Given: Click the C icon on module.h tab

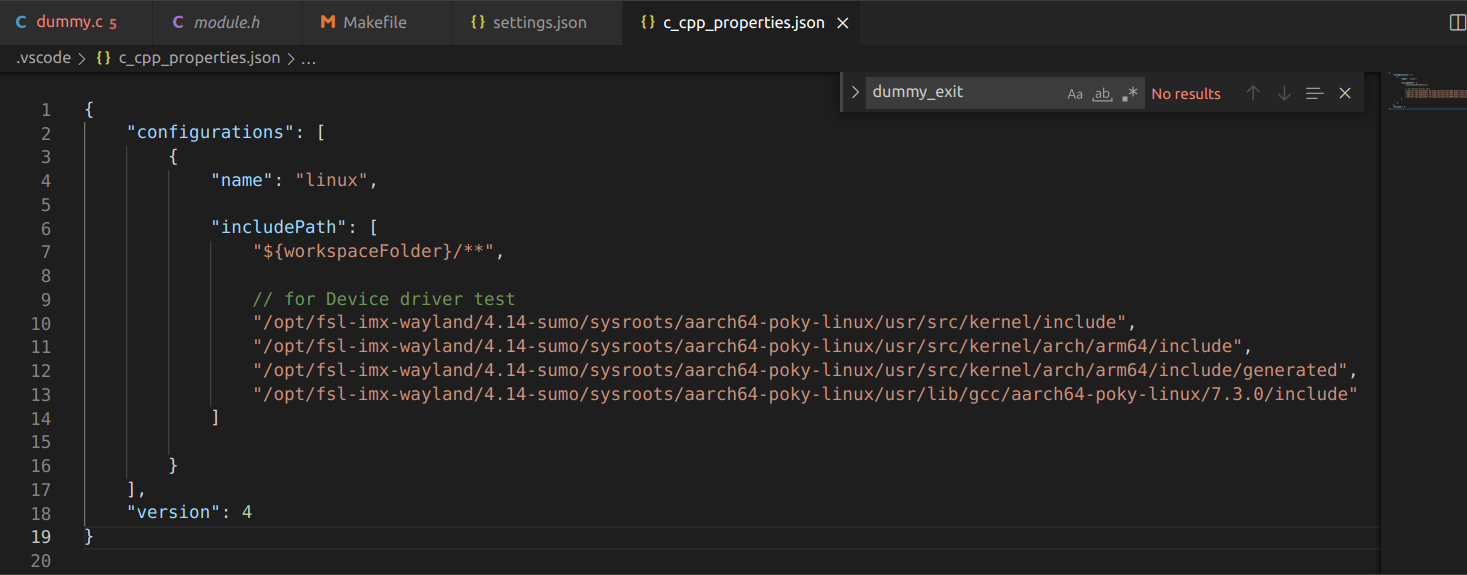Looking at the screenshot, I should point(178,22).
